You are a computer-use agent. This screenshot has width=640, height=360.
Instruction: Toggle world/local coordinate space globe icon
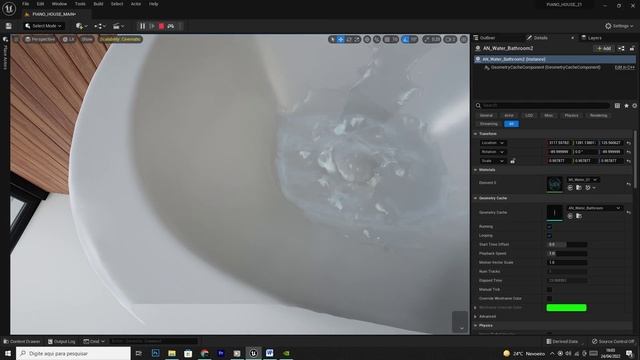367,39
